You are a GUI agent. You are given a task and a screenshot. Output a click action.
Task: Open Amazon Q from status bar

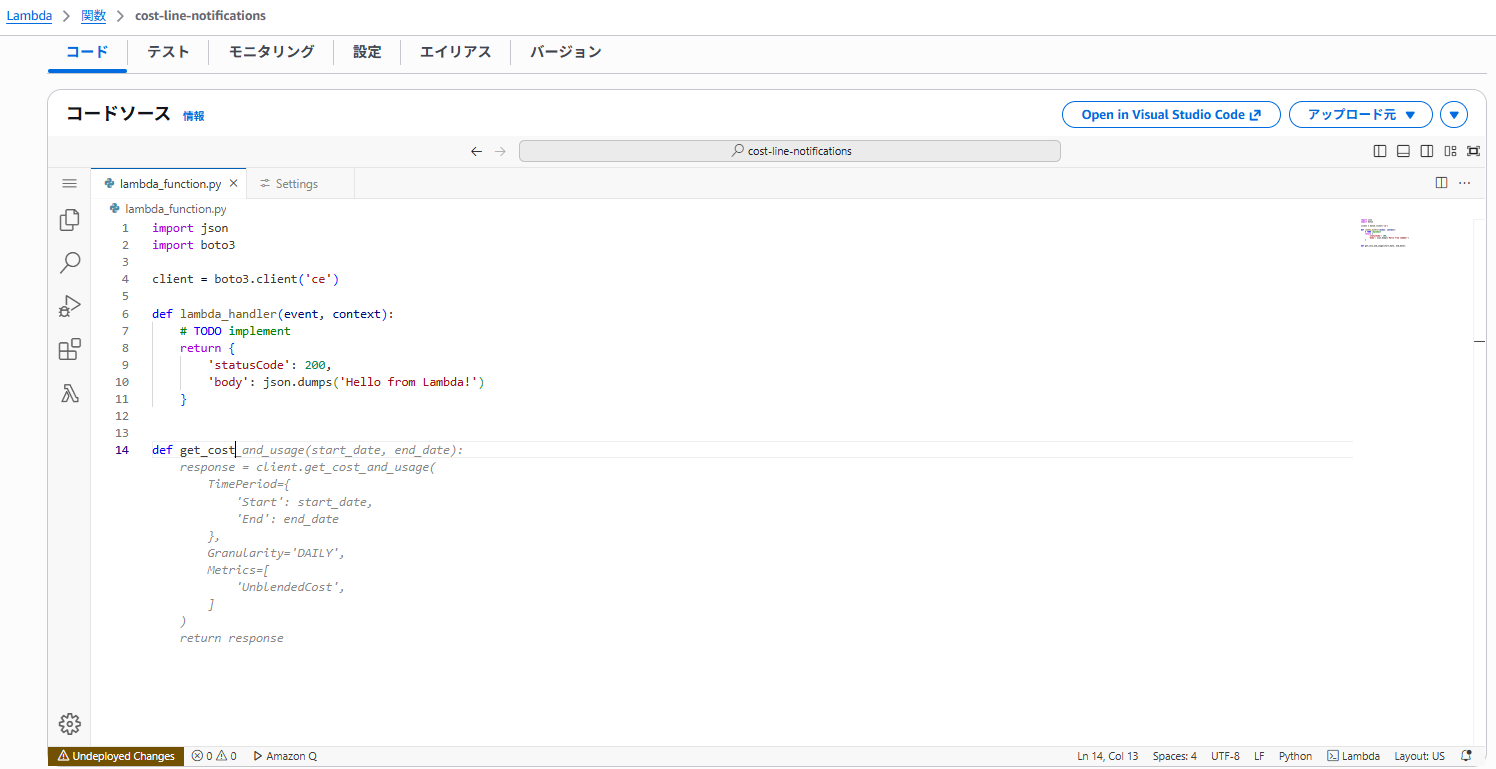coord(285,756)
